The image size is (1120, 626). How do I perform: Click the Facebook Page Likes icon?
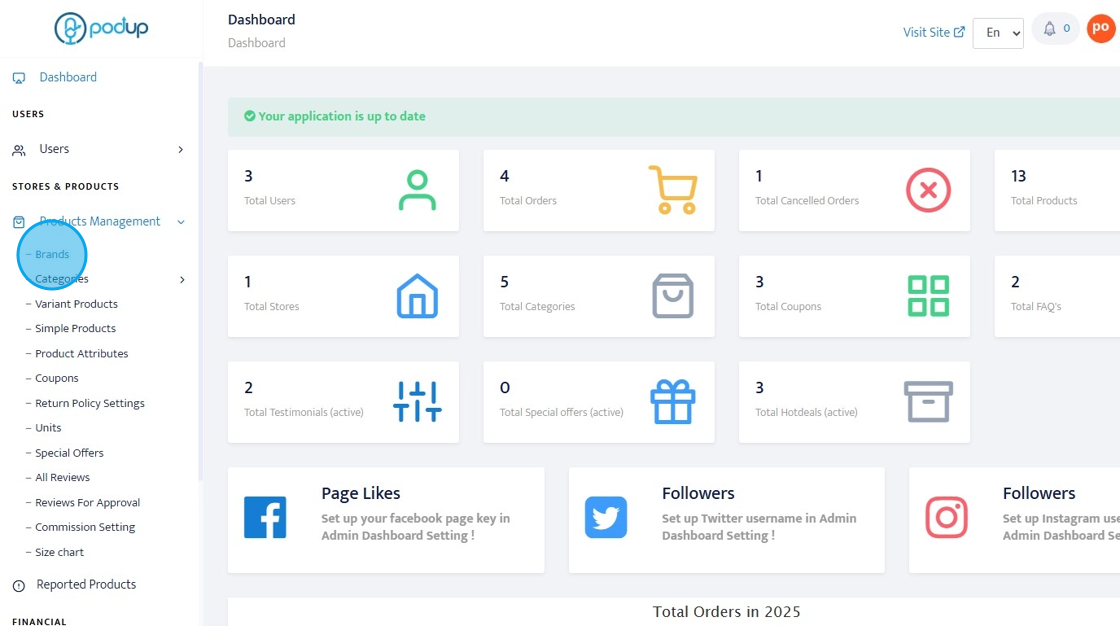(x=265, y=518)
